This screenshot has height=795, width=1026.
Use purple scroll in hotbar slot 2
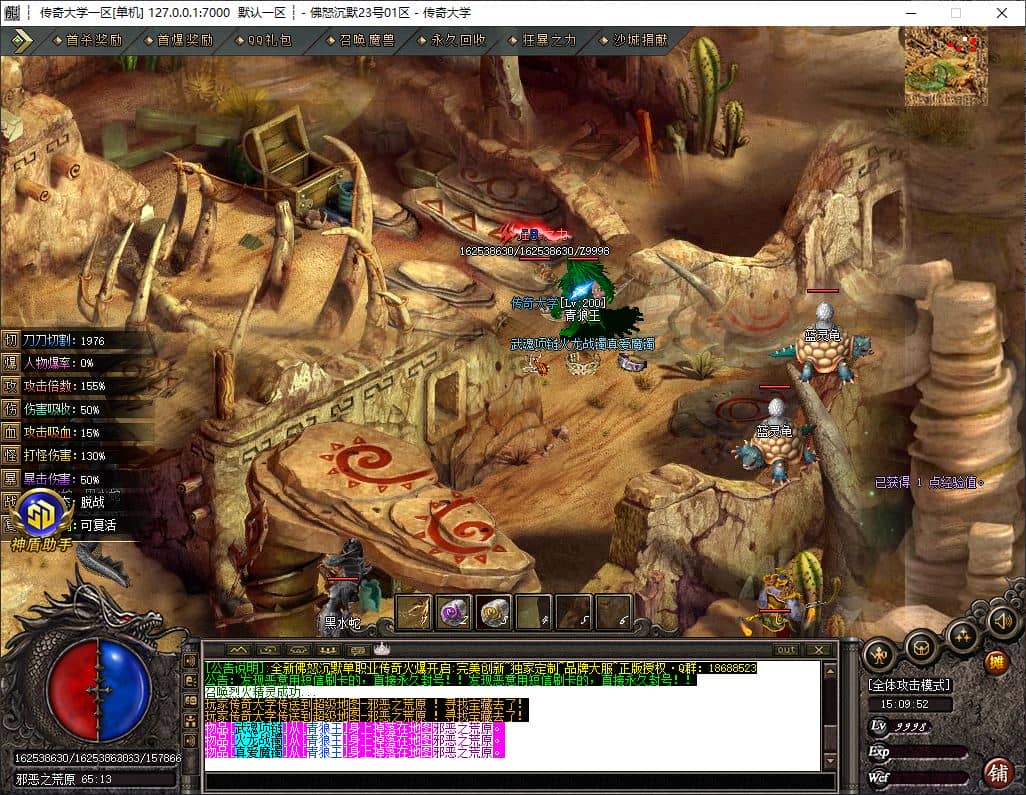(454, 612)
